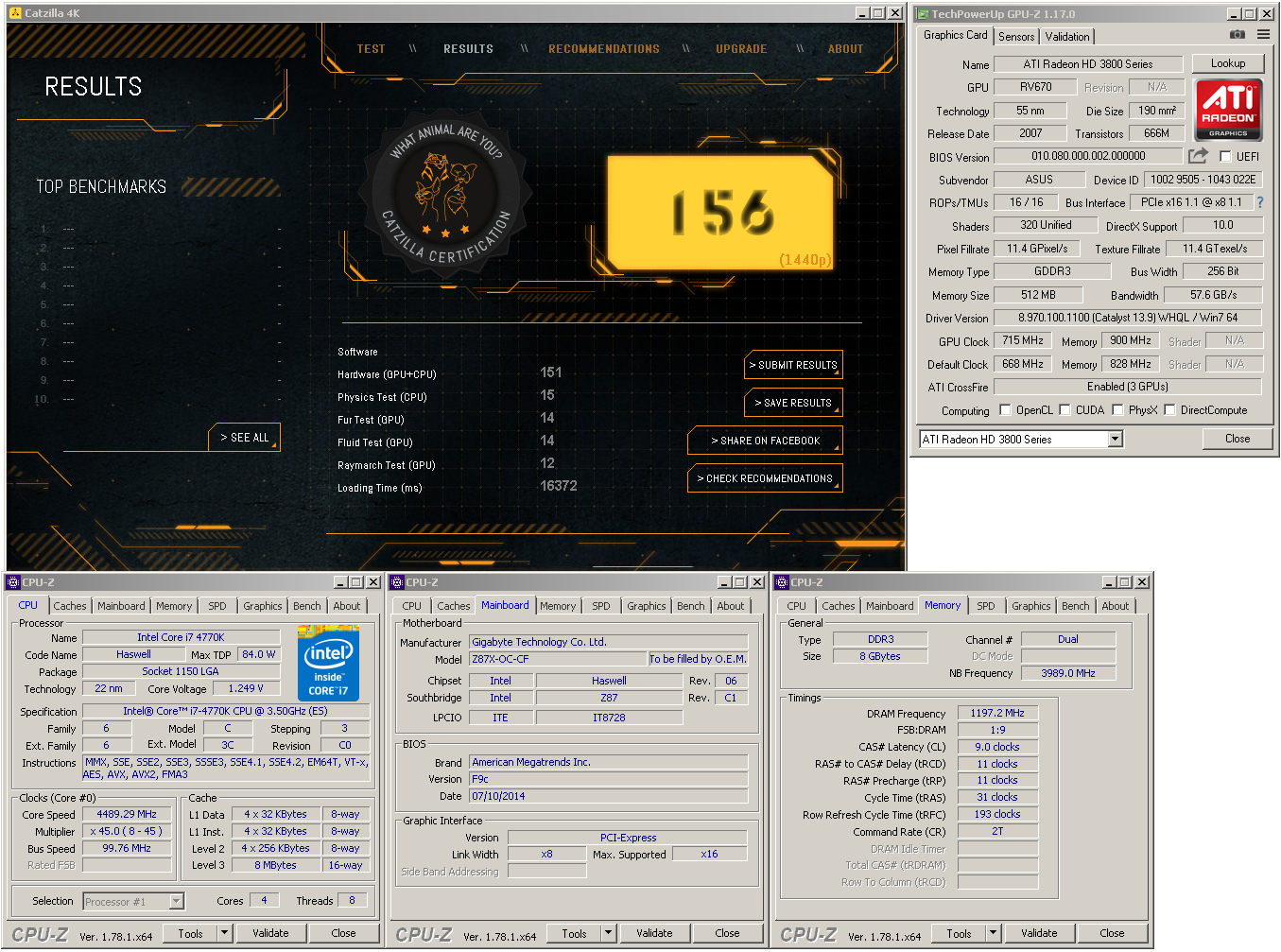Click the BIOS version field F9c
Image resolution: width=1281 pixels, height=952 pixels.
click(609, 779)
